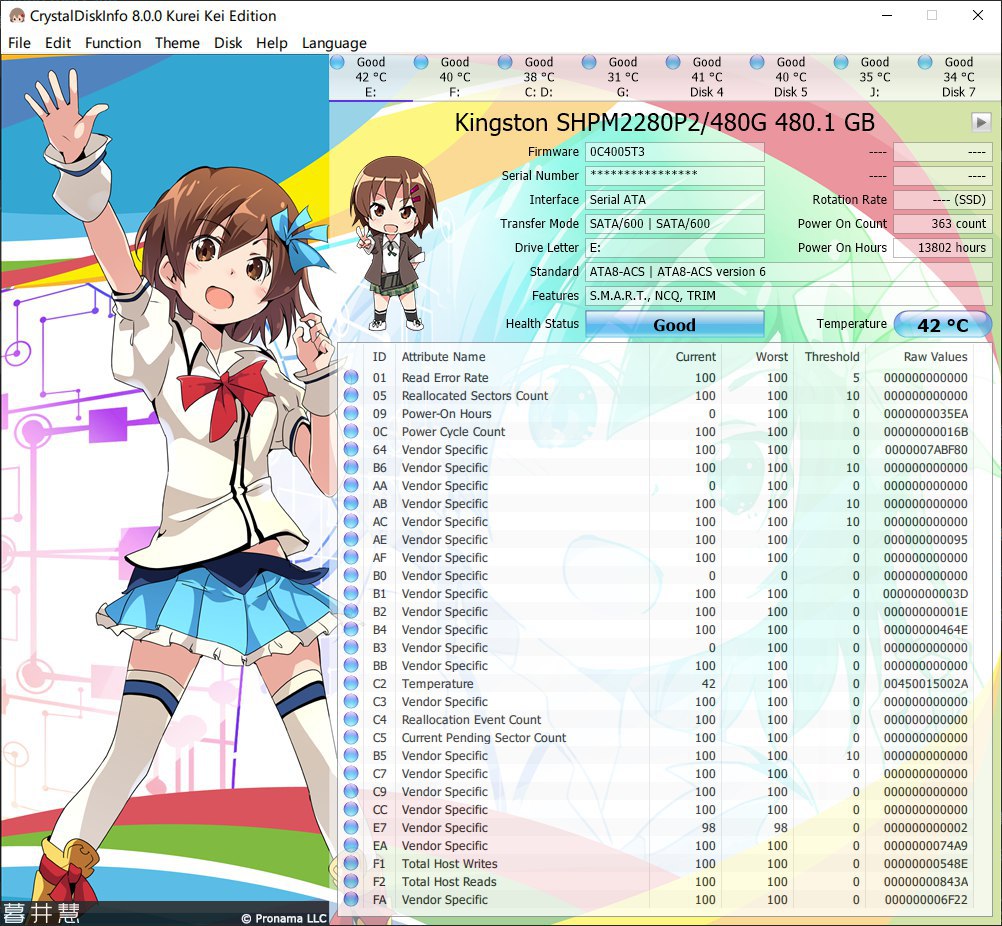Image resolution: width=1002 pixels, height=926 pixels.
Task: Click status icon of attribute 64
Action: pos(351,449)
